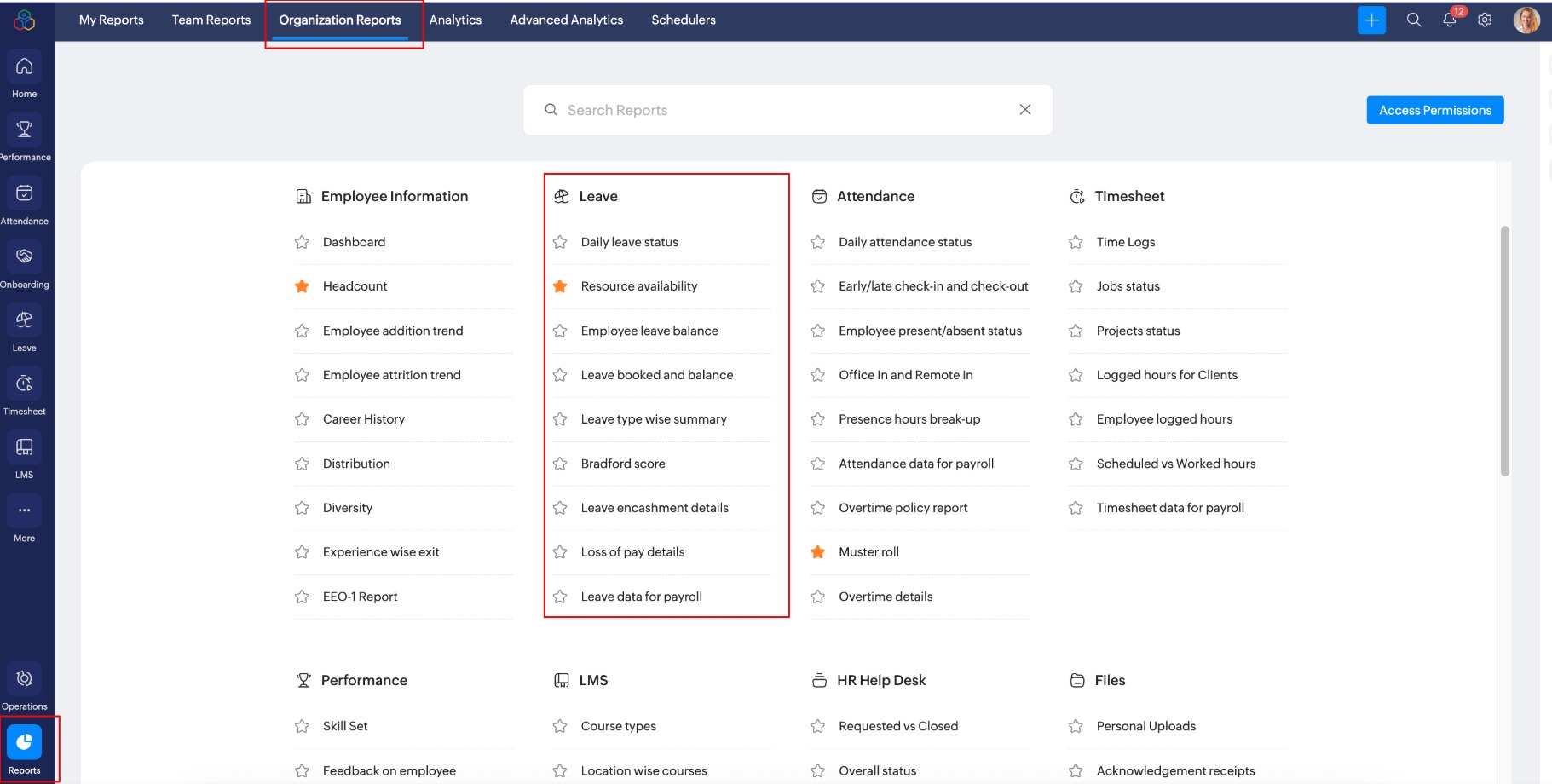Screen dimensions: 1552x784
Task: Unfavorite the Headcount report star
Action: (302, 286)
